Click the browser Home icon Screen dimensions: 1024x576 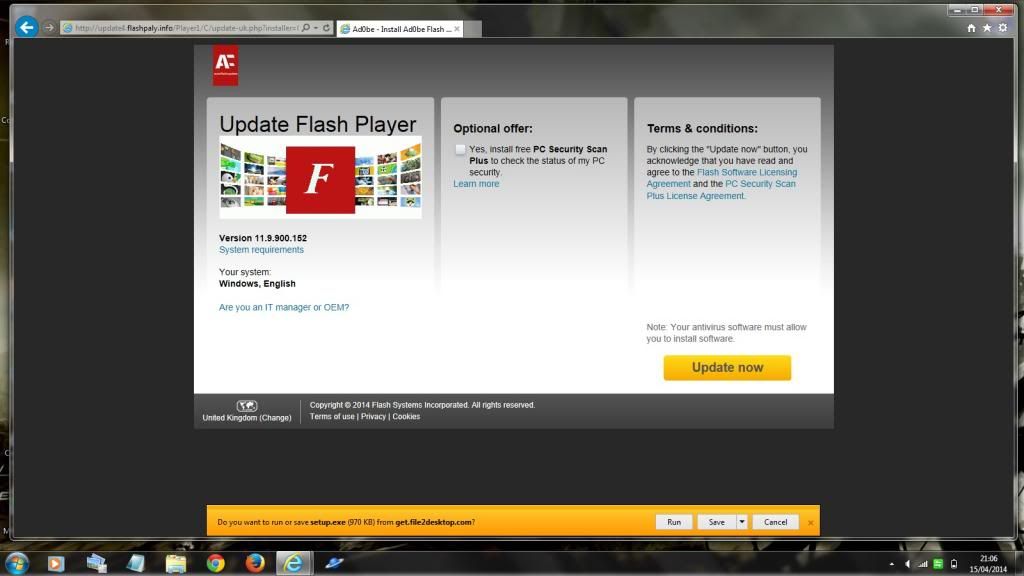[x=971, y=28]
